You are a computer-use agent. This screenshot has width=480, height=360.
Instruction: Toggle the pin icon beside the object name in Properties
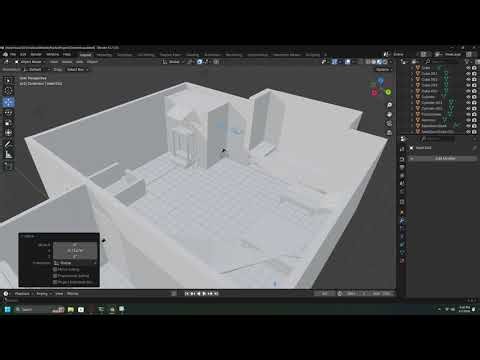coord(475,148)
